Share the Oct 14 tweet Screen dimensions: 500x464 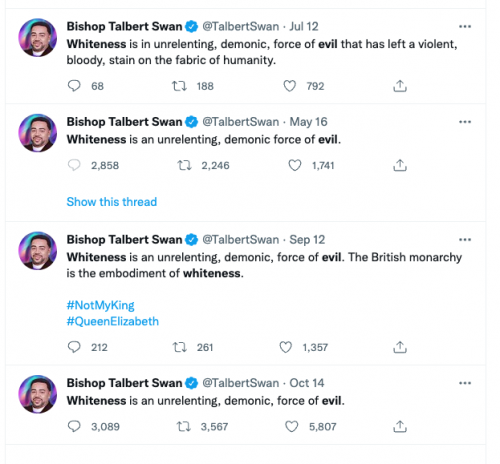(x=400, y=426)
